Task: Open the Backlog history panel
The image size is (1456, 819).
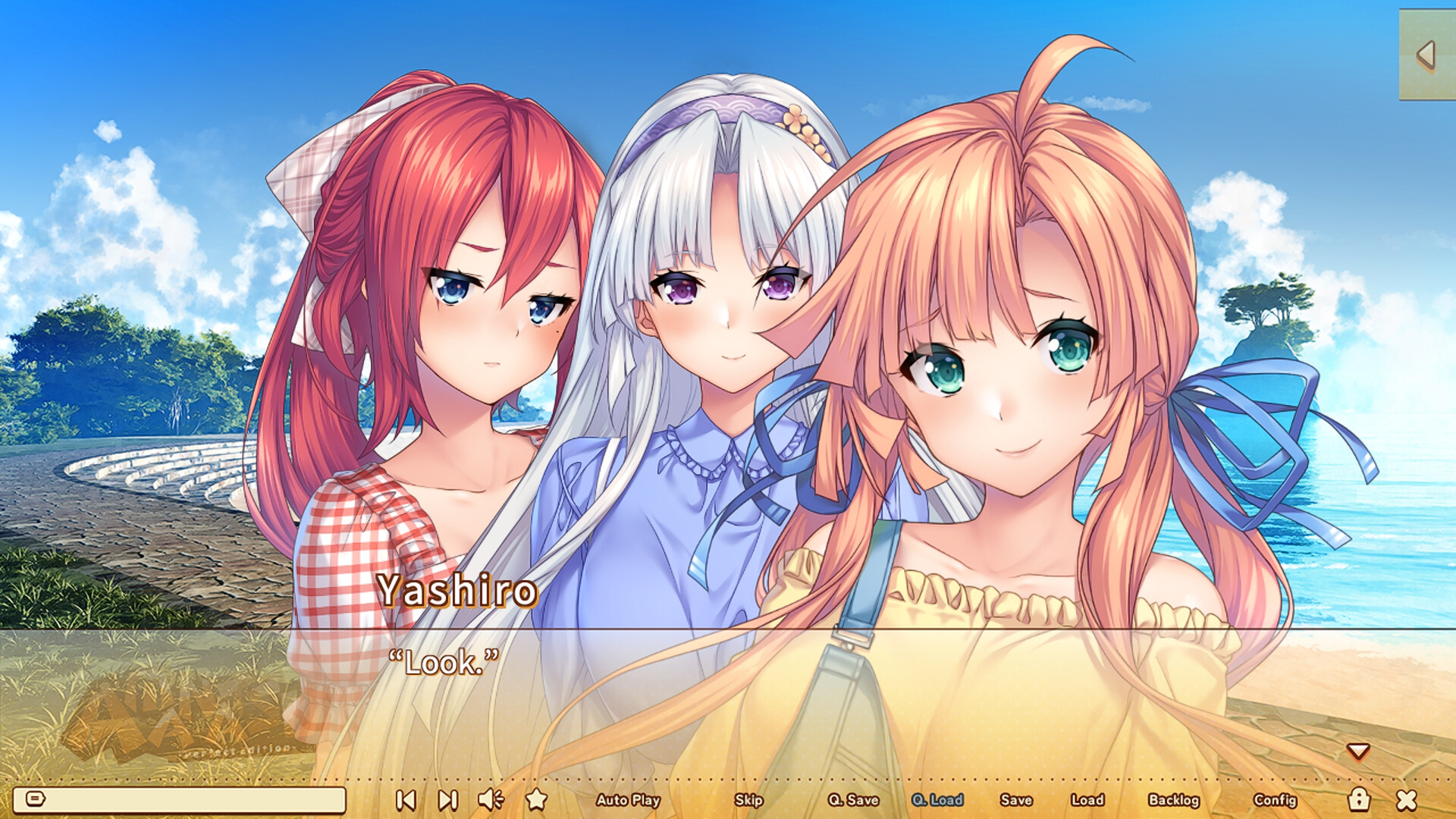Action: pyautogui.click(x=1175, y=800)
